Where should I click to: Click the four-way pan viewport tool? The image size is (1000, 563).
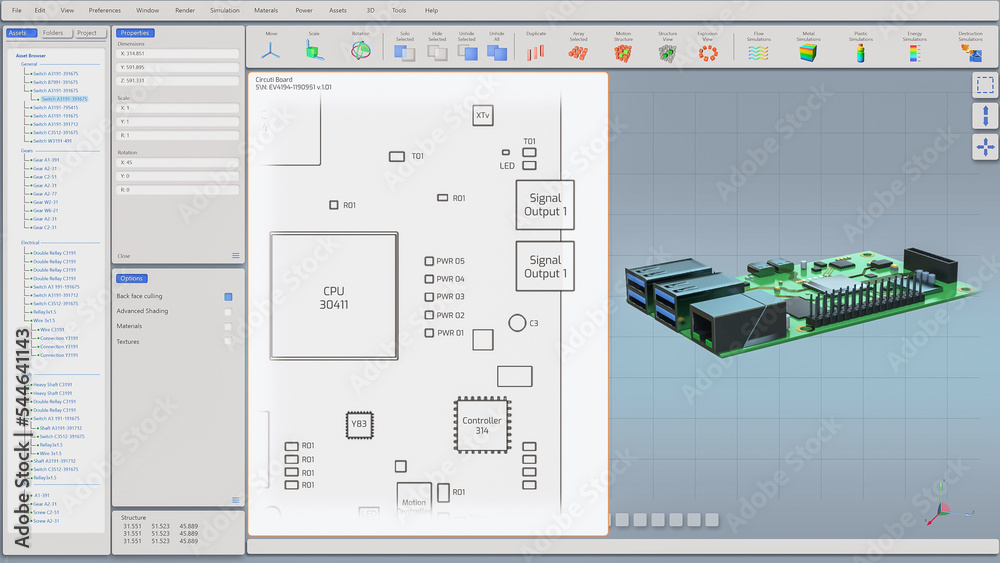[x=985, y=147]
